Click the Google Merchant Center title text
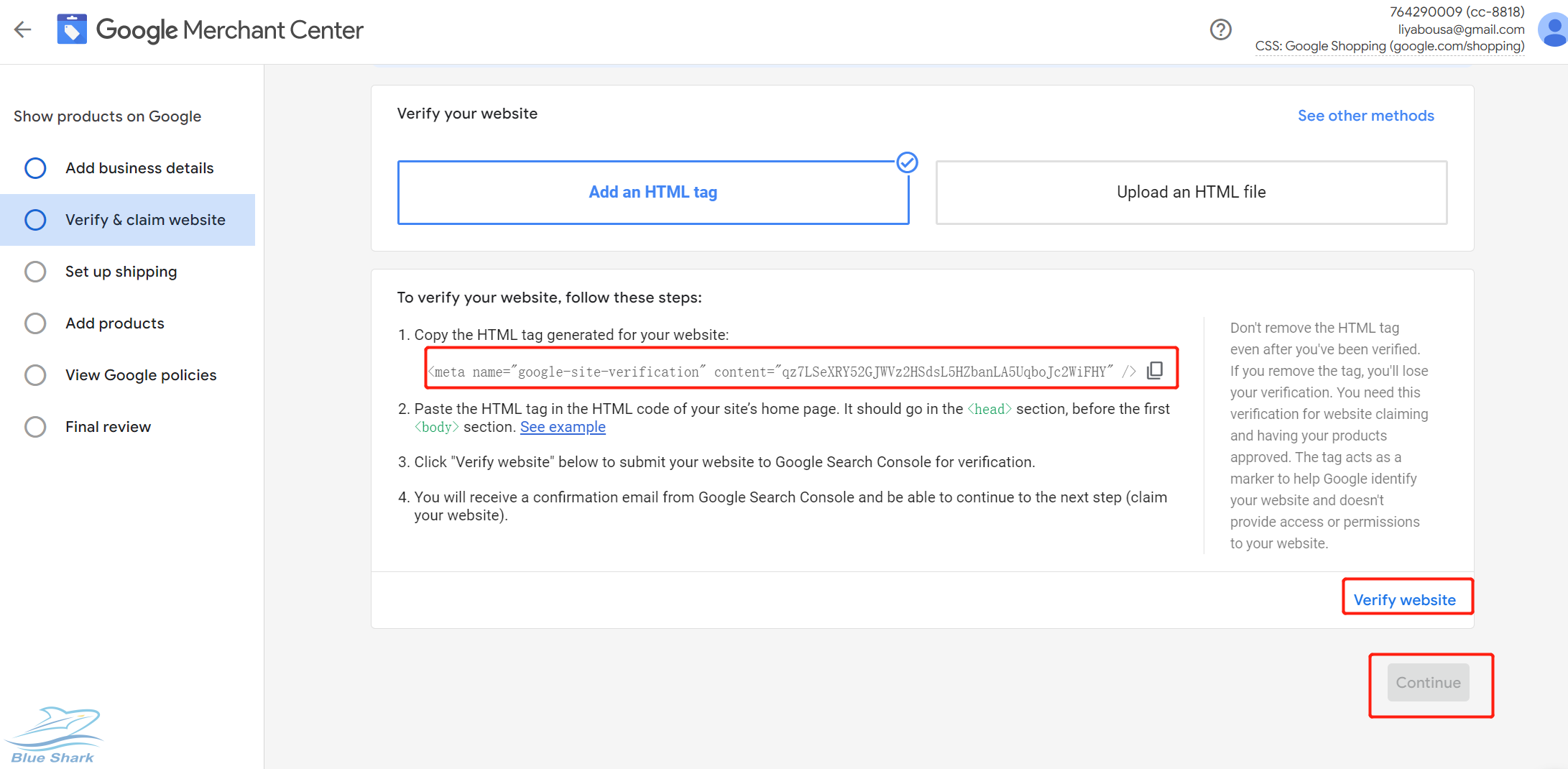1568x769 pixels. tap(230, 30)
